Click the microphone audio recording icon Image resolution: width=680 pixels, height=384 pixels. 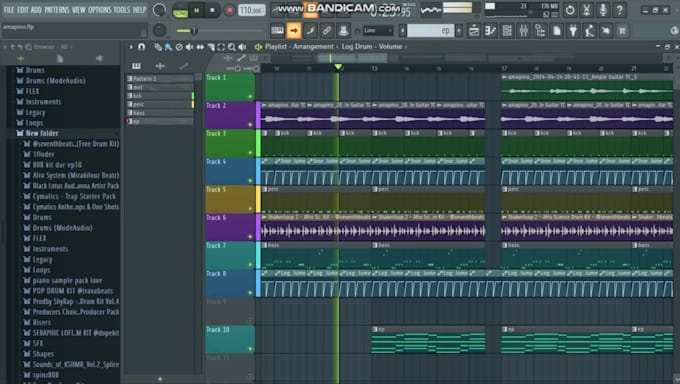click(x=603, y=10)
